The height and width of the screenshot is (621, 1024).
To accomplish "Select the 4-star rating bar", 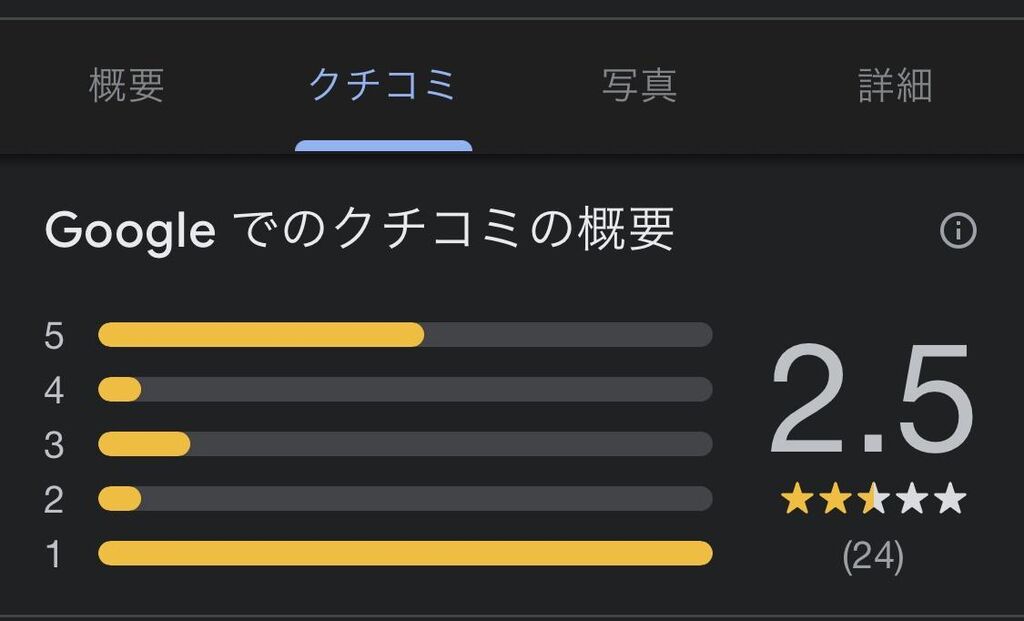I will 405,389.
